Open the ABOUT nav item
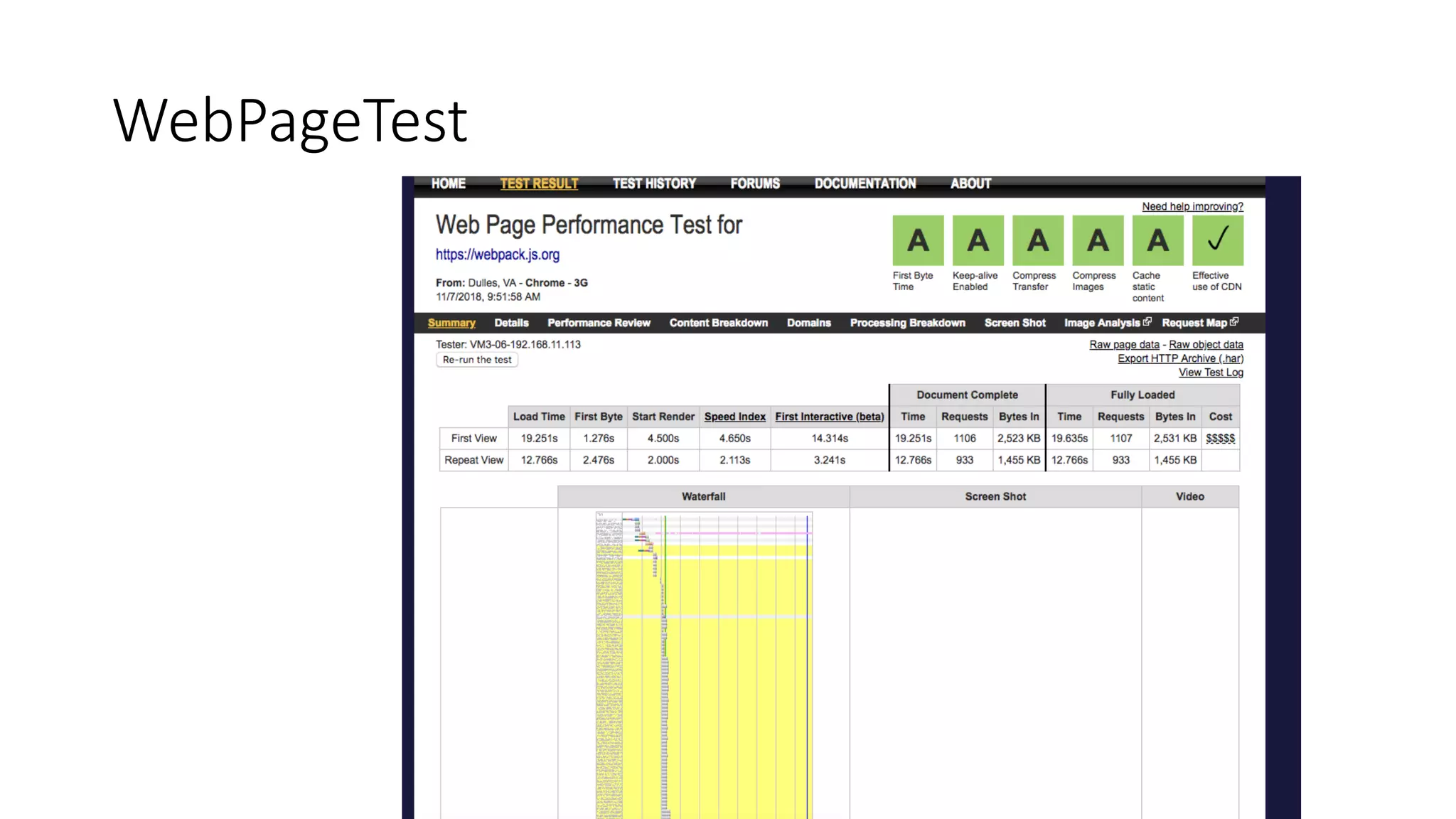 (970, 184)
